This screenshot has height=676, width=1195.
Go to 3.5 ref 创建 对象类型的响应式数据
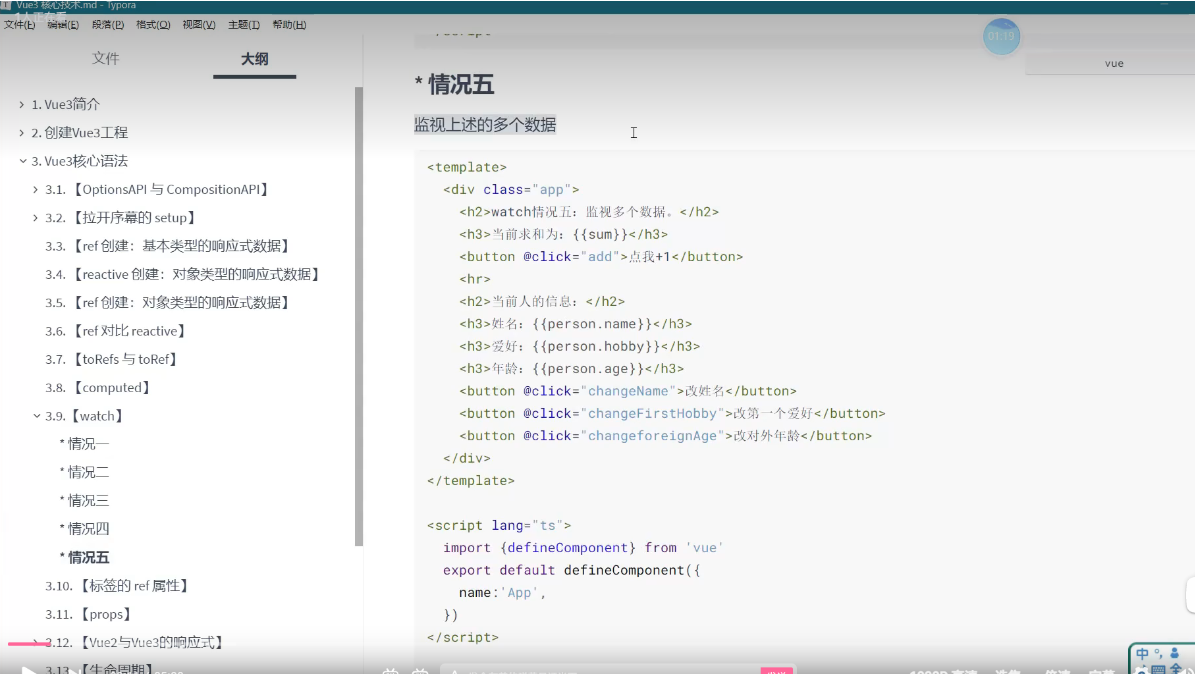[169, 303]
